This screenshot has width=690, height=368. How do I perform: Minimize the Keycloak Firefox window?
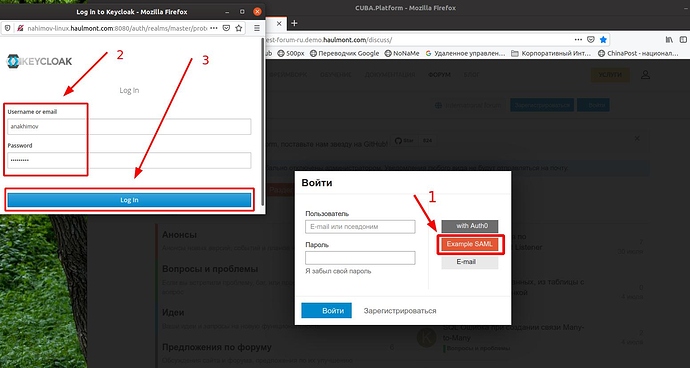point(227,11)
